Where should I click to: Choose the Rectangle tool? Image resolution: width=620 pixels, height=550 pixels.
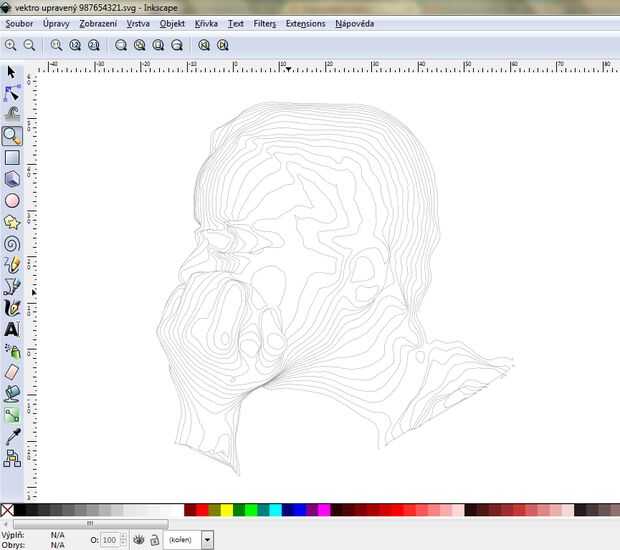coord(12,157)
